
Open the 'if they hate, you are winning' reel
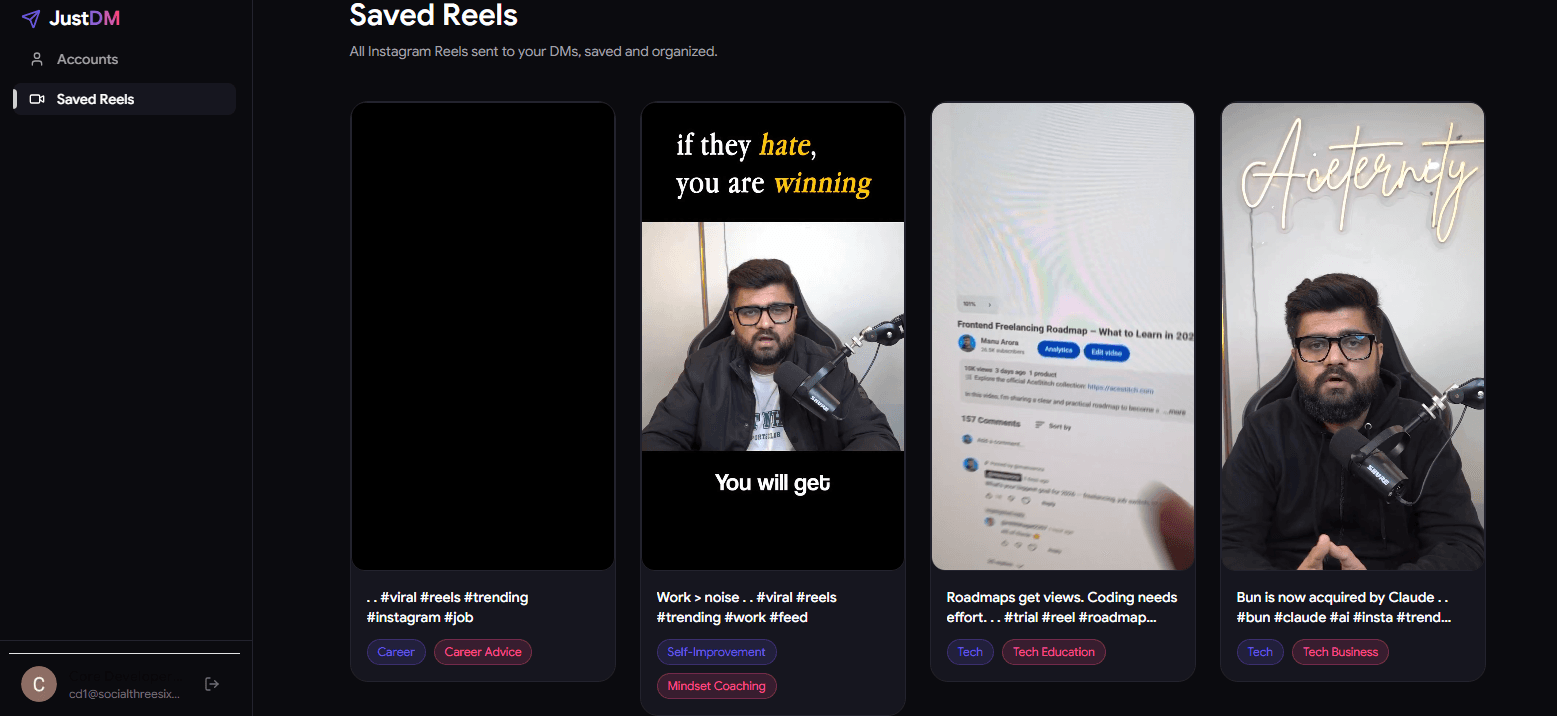[x=772, y=335]
